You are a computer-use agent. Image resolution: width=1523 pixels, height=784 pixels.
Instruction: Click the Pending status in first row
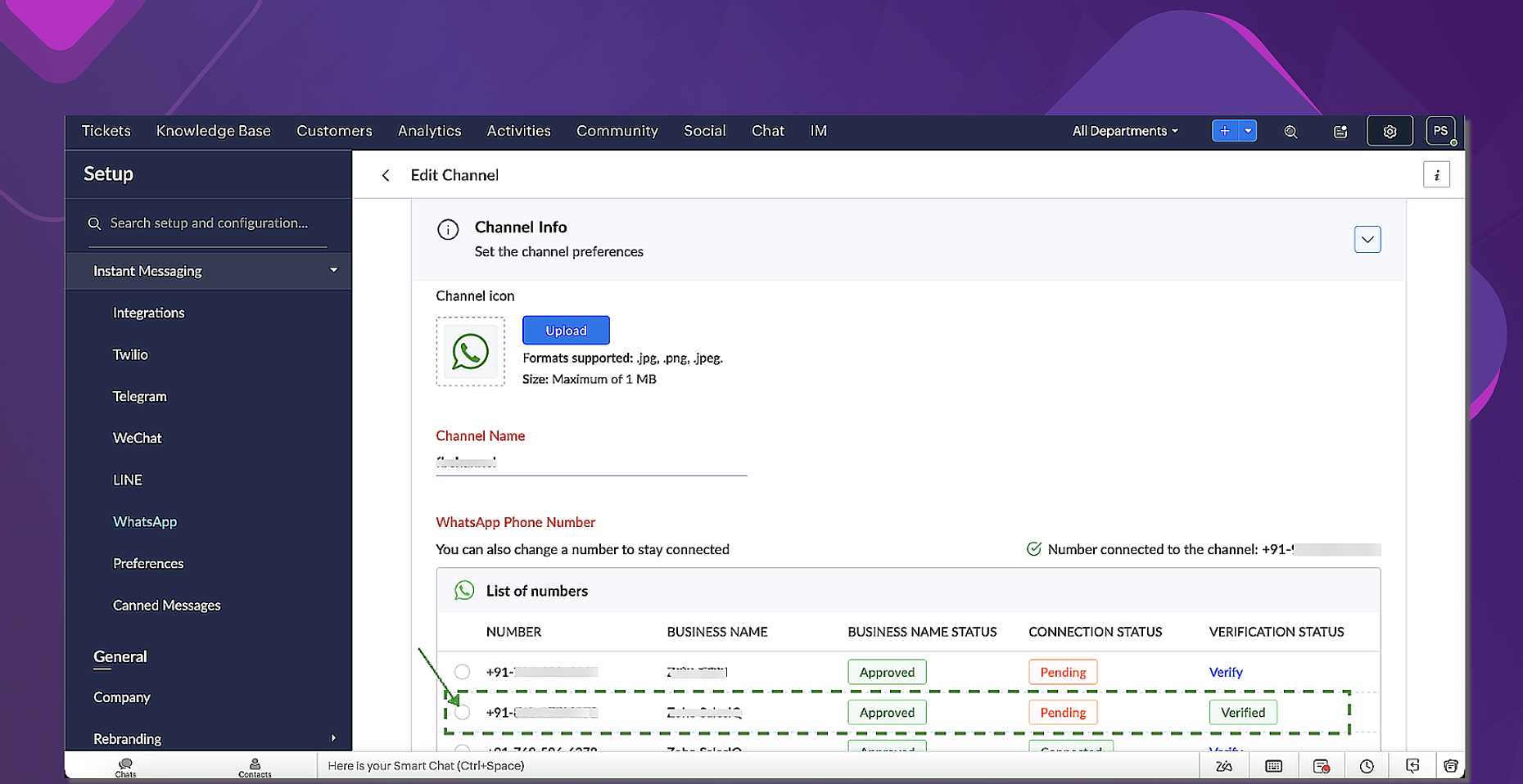tap(1063, 672)
